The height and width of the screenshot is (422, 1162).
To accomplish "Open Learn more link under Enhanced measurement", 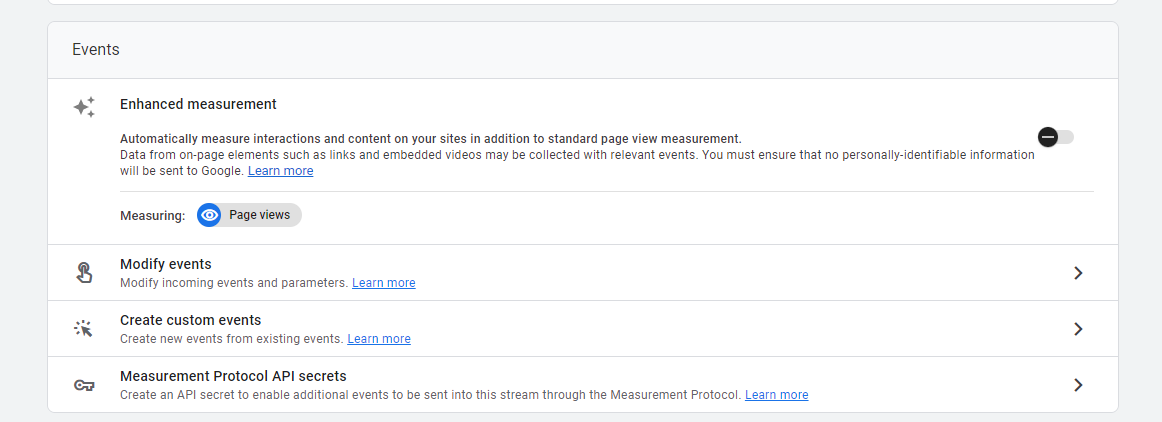I will click(280, 171).
